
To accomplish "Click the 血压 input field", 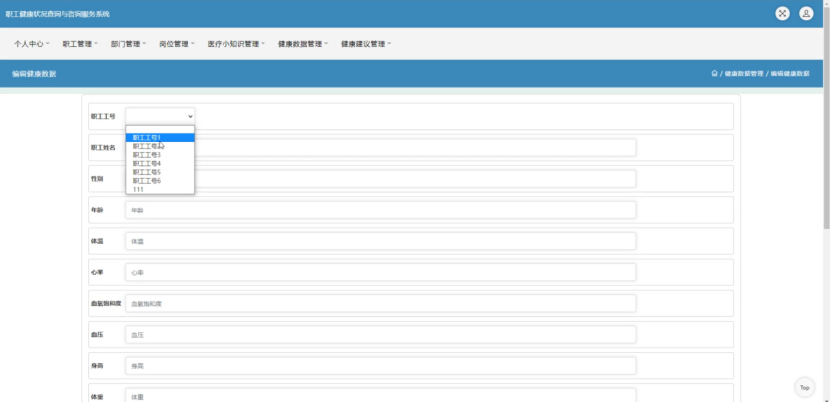I will (381, 335).
